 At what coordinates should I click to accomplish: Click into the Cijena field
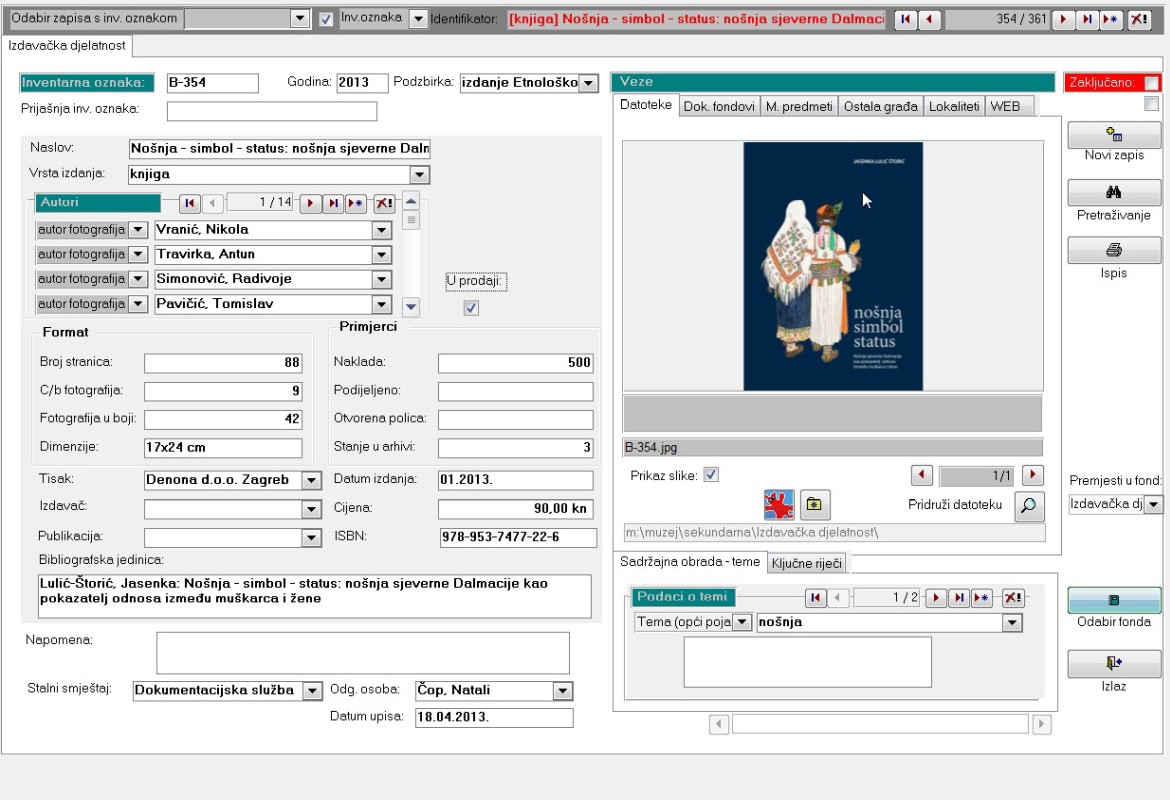pos(516,509)
